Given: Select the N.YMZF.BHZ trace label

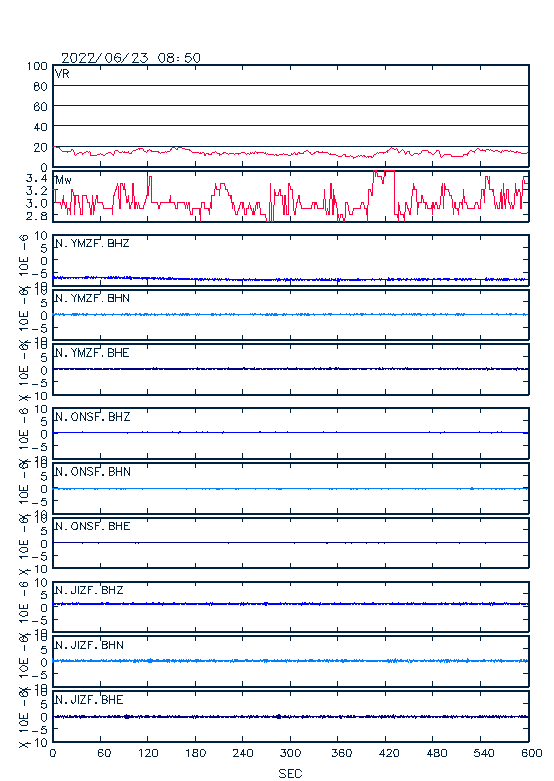Looking at the screenshot, I should tap(92, 243).
